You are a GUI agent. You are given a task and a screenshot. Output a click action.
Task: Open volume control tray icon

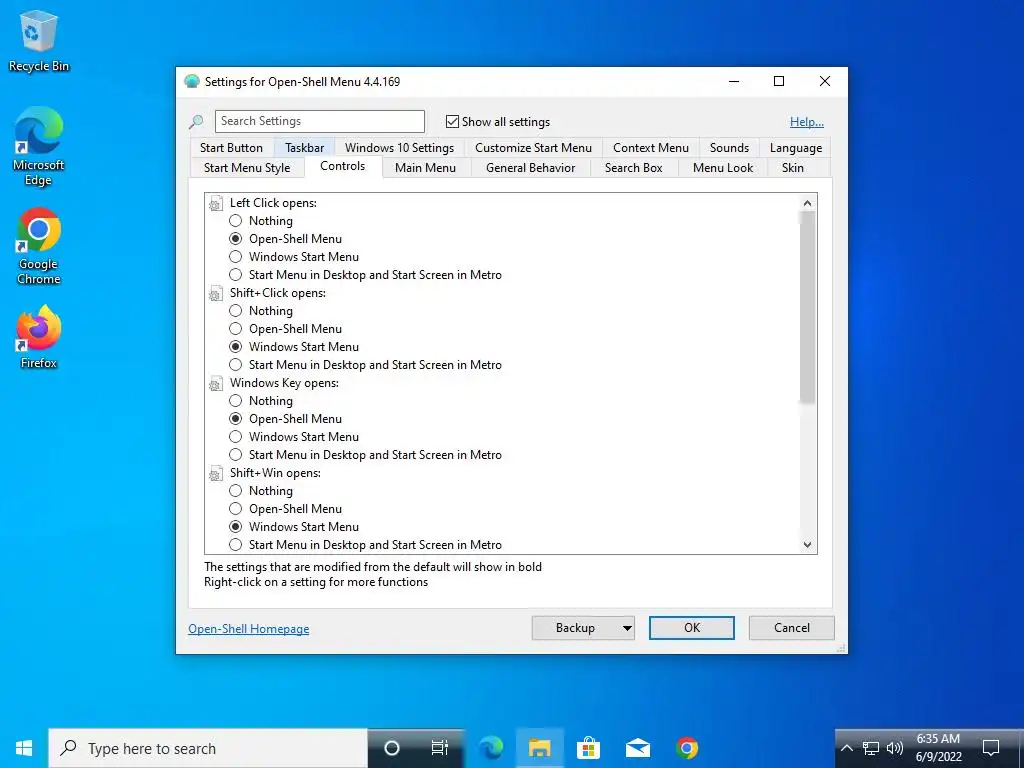click(x=895, y=748)
